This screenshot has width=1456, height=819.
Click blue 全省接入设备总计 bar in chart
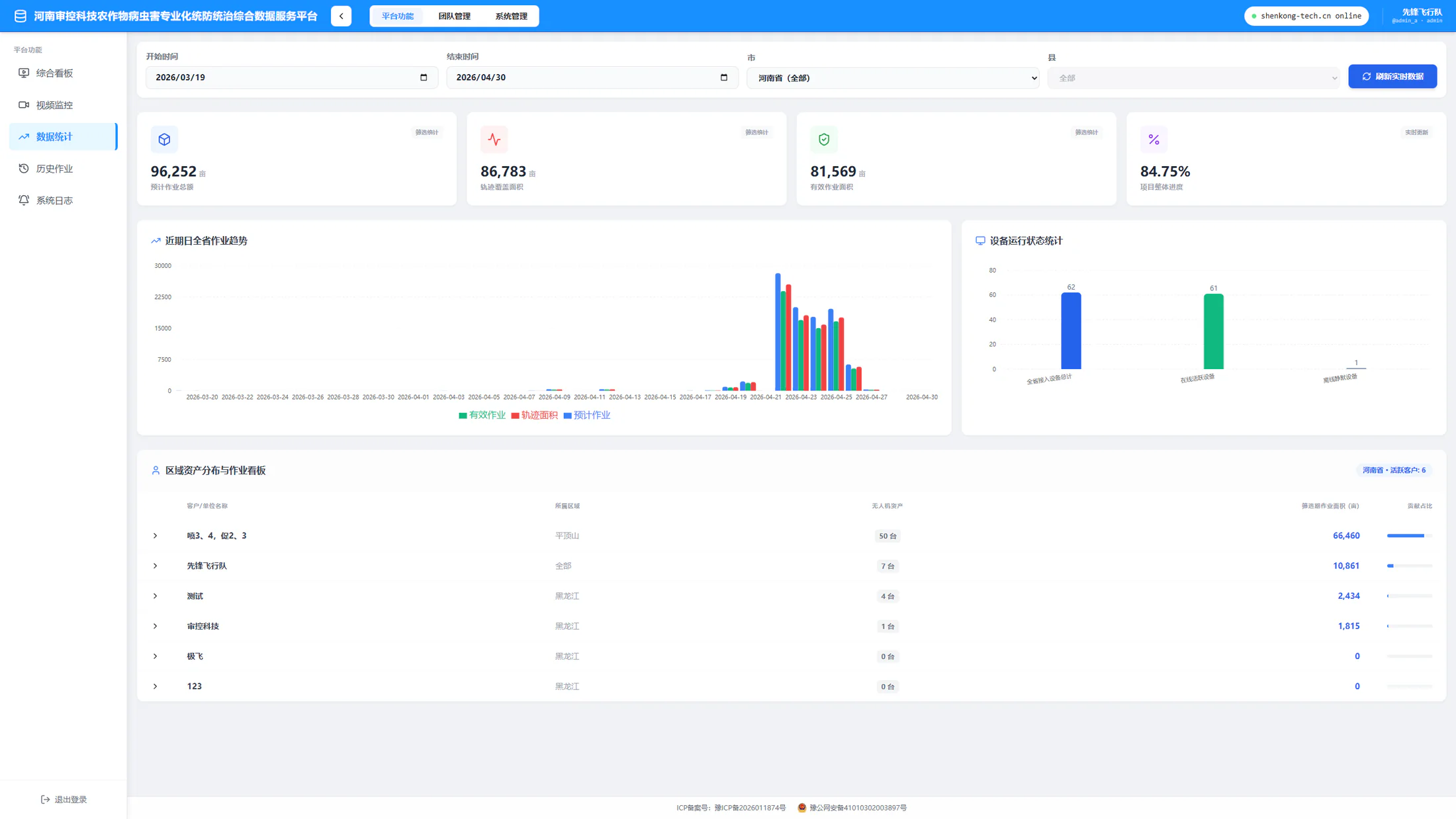tap(1071, 331)
